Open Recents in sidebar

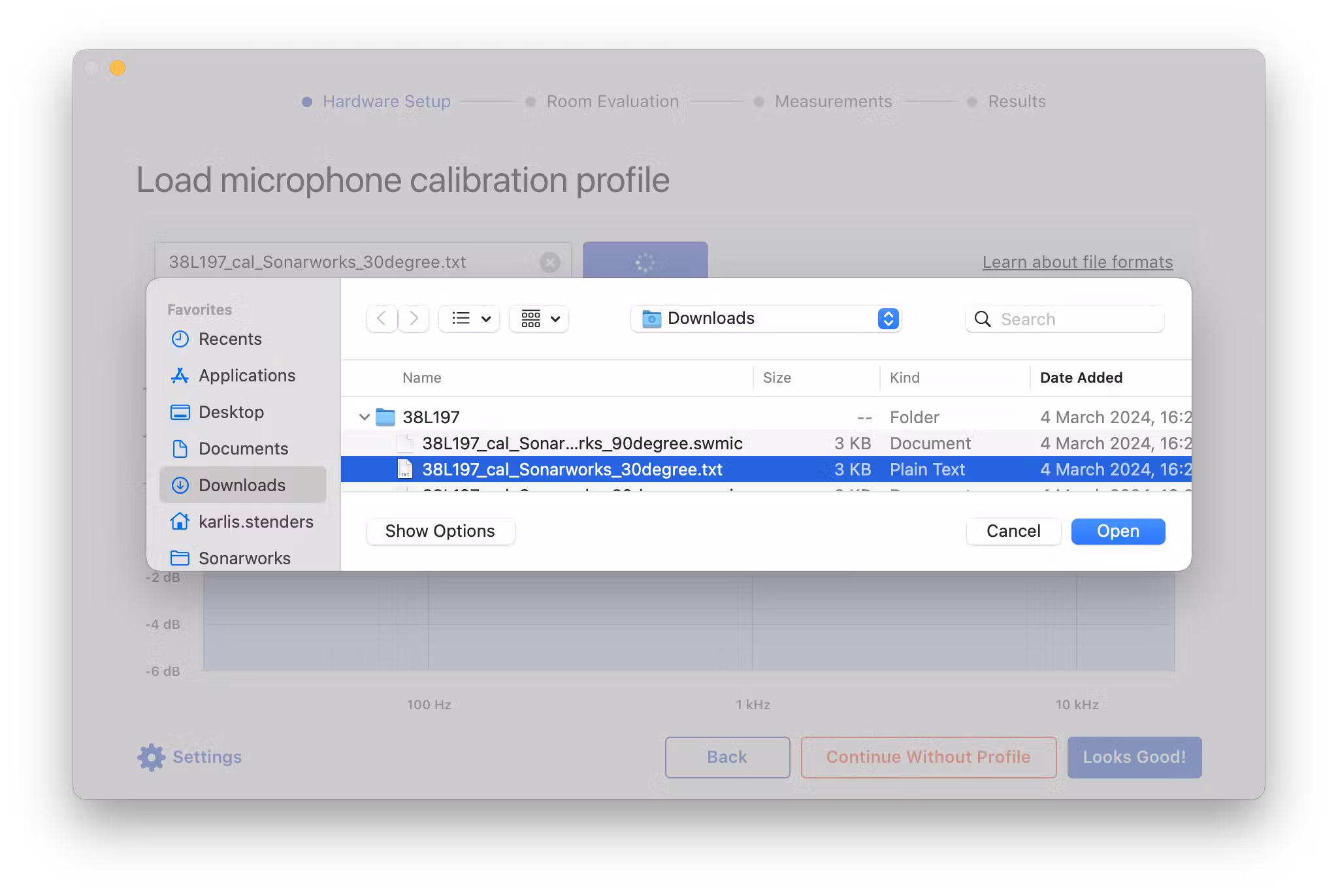229,339
